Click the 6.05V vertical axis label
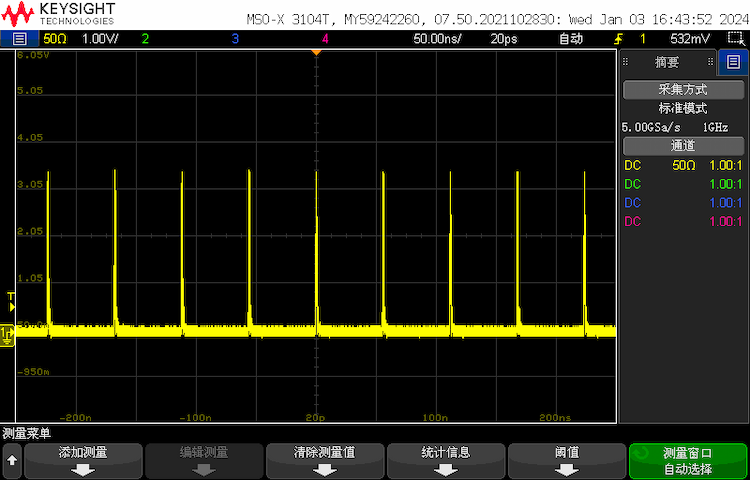The width and height of the screenshot is (750, 480). [33, 55]
